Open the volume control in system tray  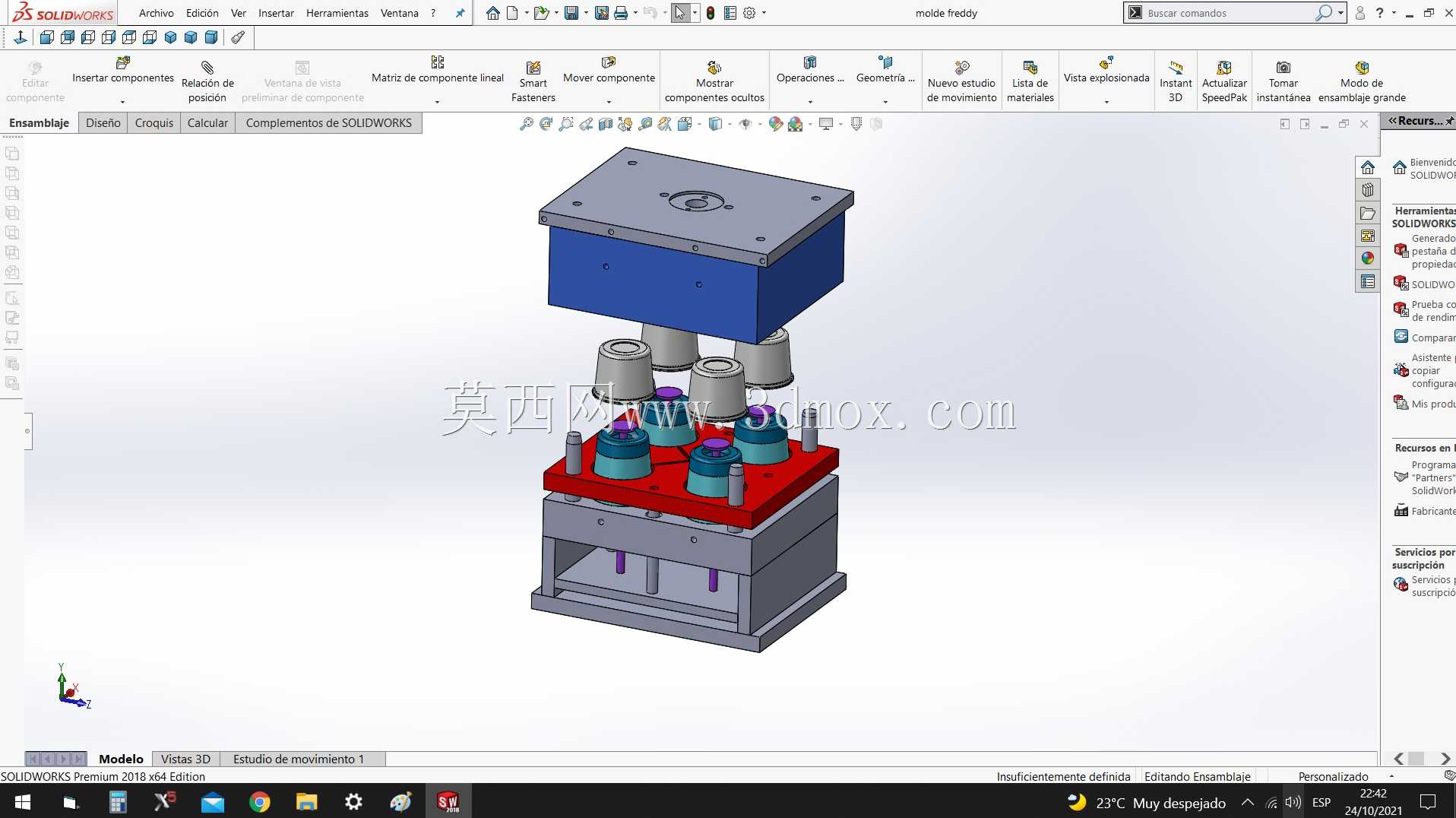click(x=1293, y=802)
